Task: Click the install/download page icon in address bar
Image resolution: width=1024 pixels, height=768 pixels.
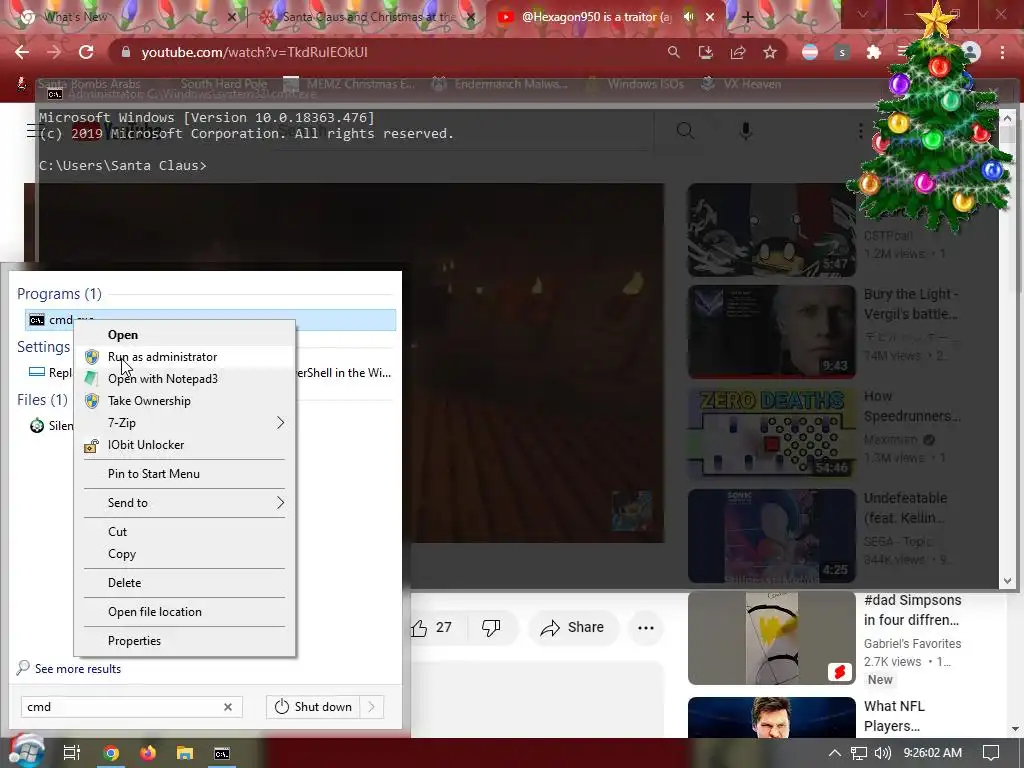Action: 705,52
